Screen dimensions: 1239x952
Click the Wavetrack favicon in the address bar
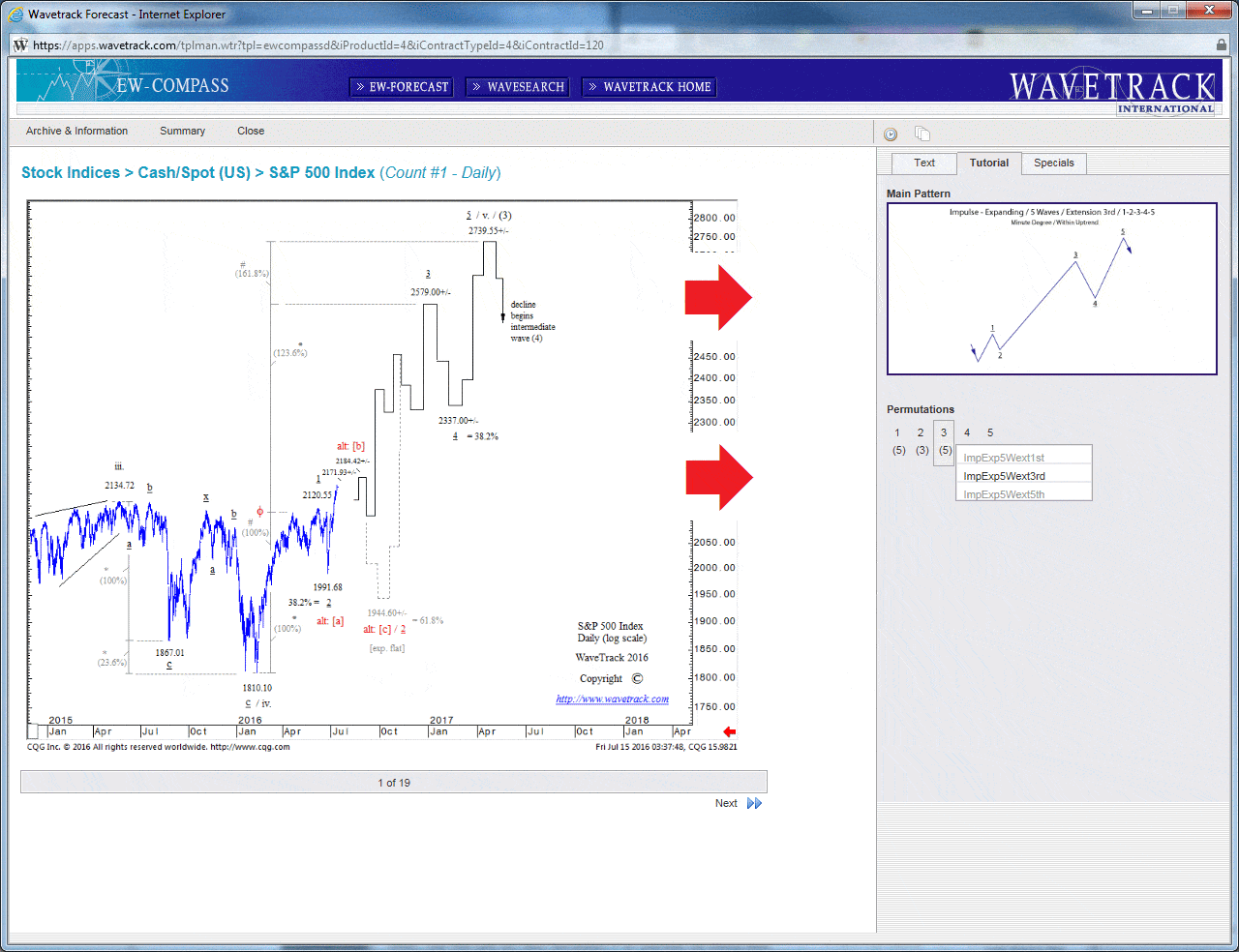[x=20, y=45]
